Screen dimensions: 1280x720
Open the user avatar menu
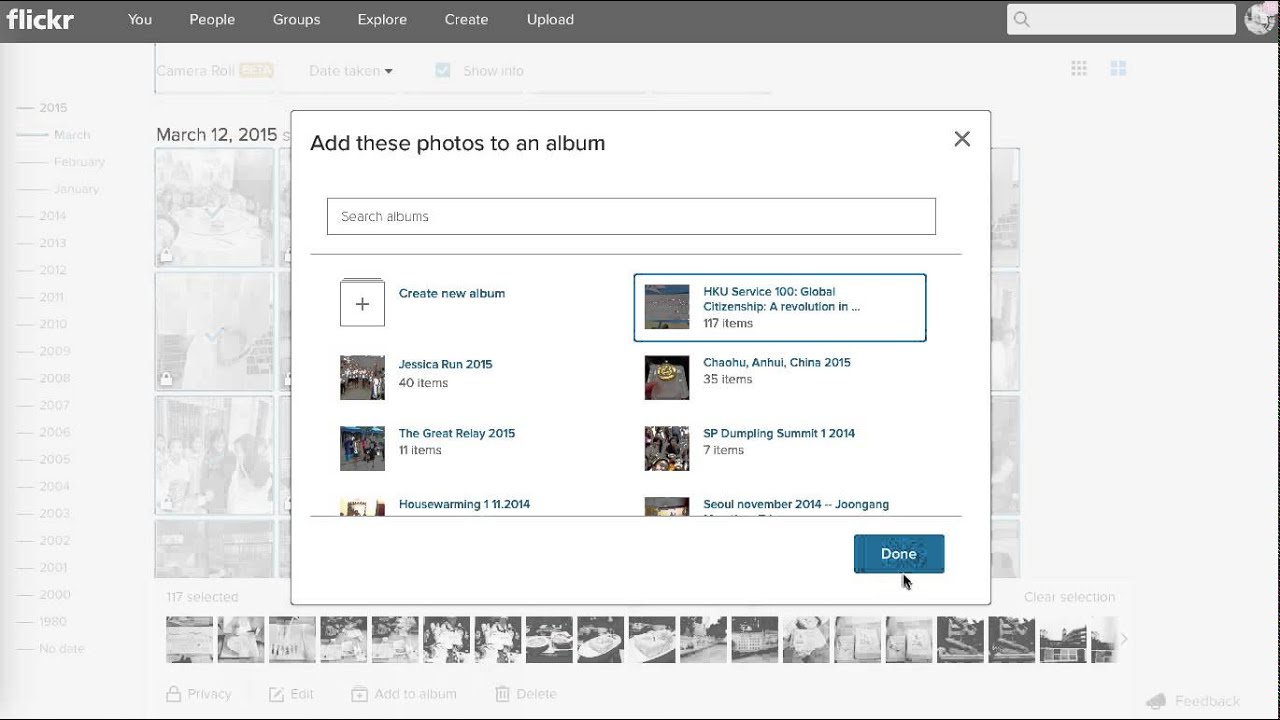(x=1260, y=19)
